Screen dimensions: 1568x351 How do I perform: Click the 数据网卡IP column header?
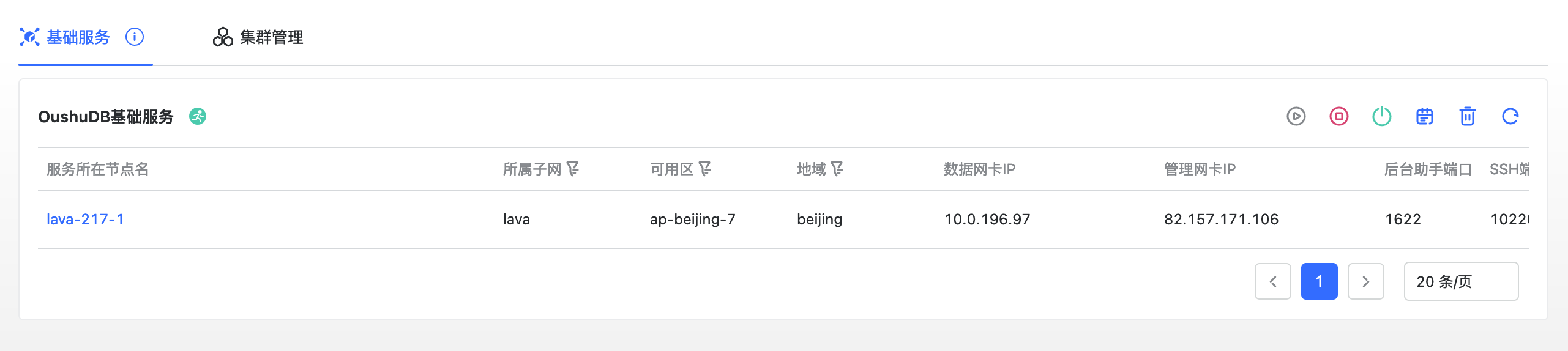pyautogui.click(x=979, y=169)
